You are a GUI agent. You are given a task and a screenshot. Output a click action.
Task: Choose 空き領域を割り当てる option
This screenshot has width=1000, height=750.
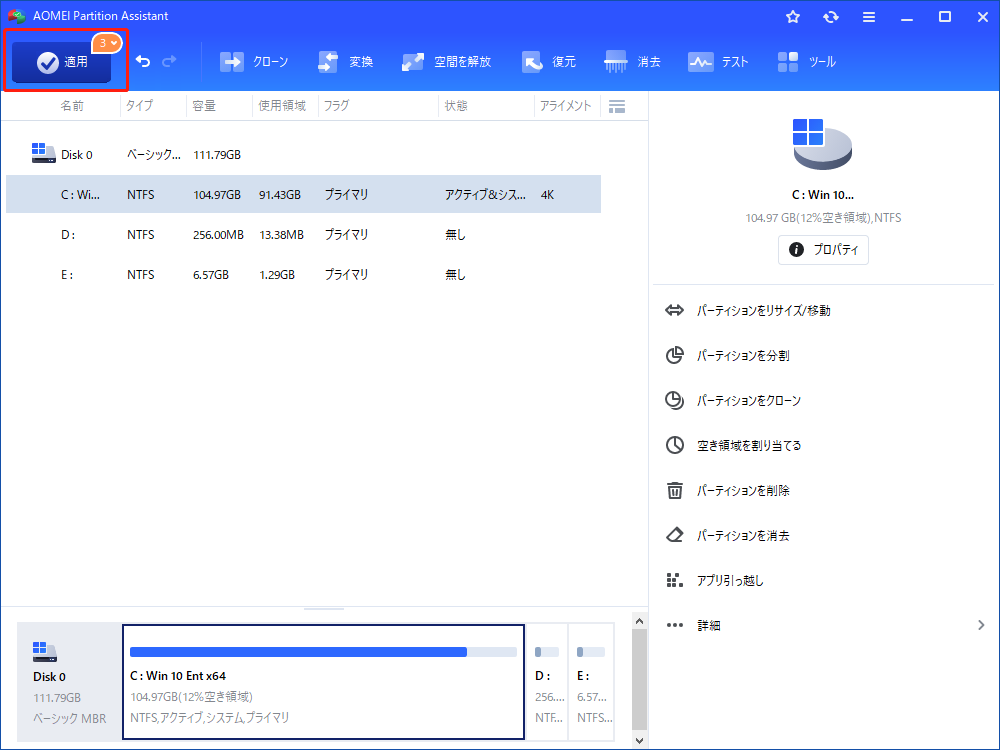pos(749,446)
